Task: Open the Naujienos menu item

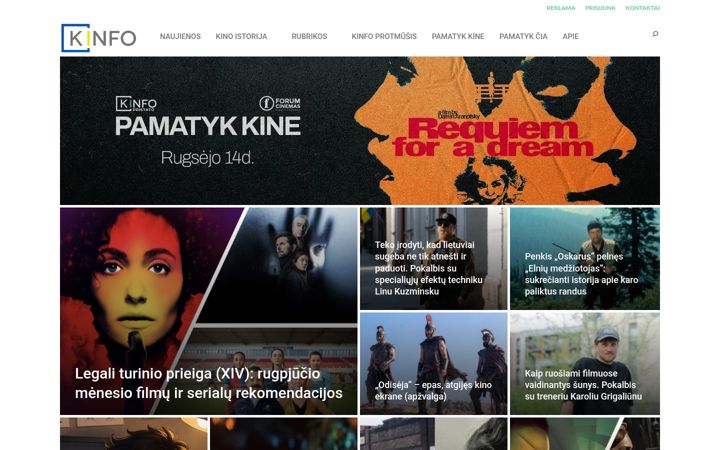Action: coord(180,36)
